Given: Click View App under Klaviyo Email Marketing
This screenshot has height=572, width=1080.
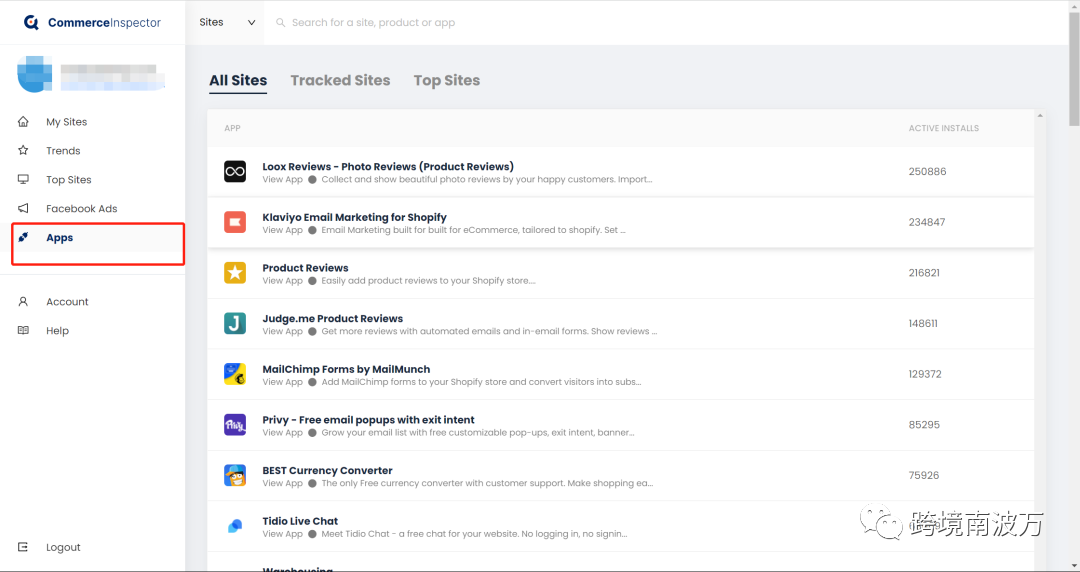Looking at the screenshot, I should (282, 230).
